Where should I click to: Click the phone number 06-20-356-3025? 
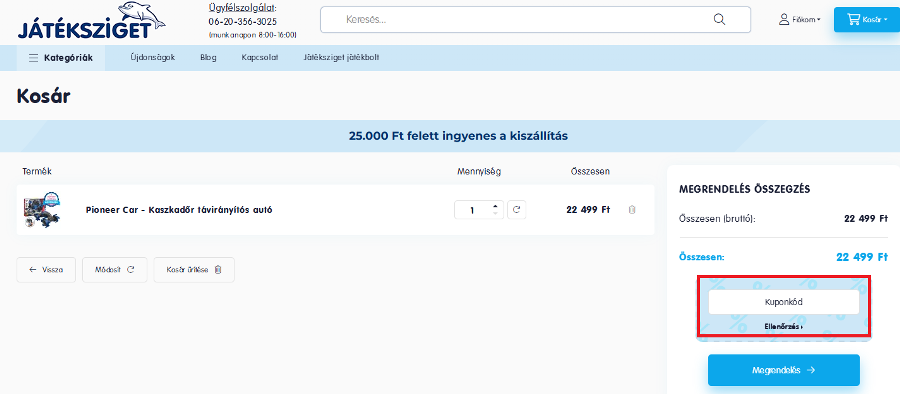pyautogui.click(x=242, y=22)
